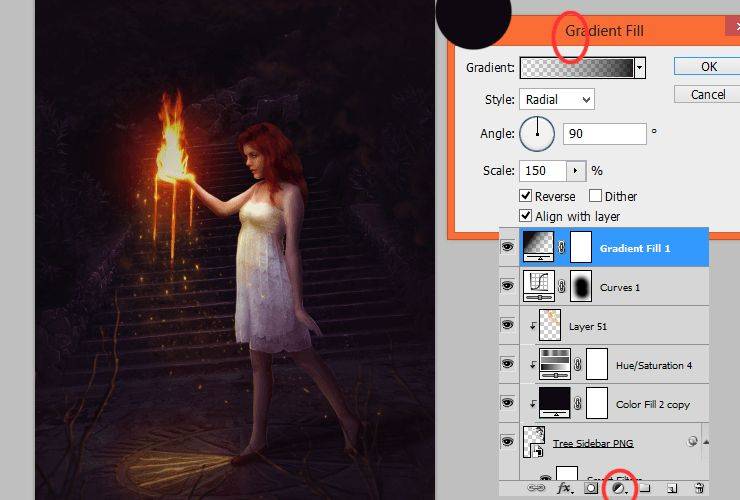Click the Tree Sidebar PNG smart filter indicator
This screenshot has height=500, width=740.
[692, 441]
